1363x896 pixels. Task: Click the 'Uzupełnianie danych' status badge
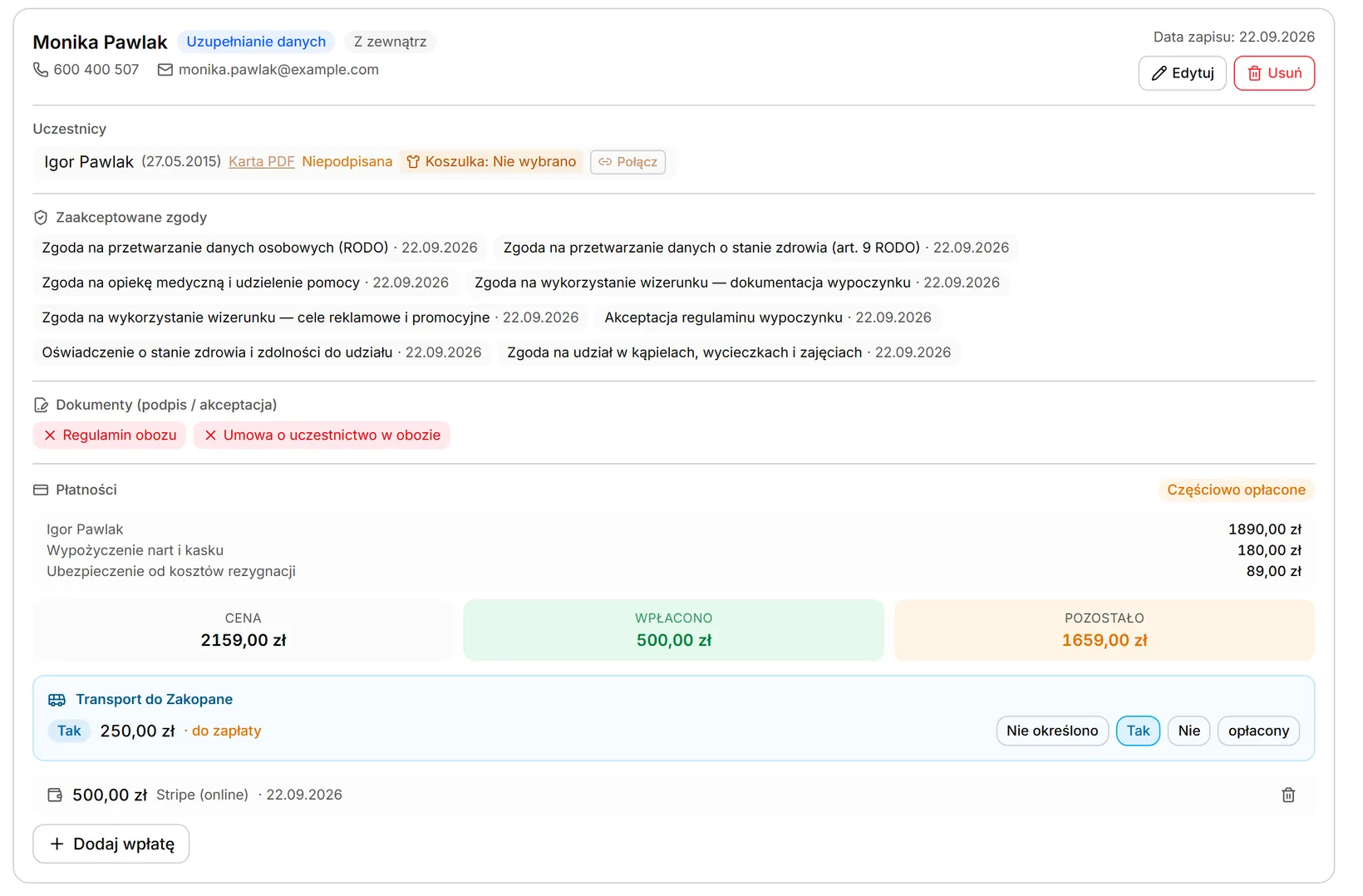(x=256, y=42)
